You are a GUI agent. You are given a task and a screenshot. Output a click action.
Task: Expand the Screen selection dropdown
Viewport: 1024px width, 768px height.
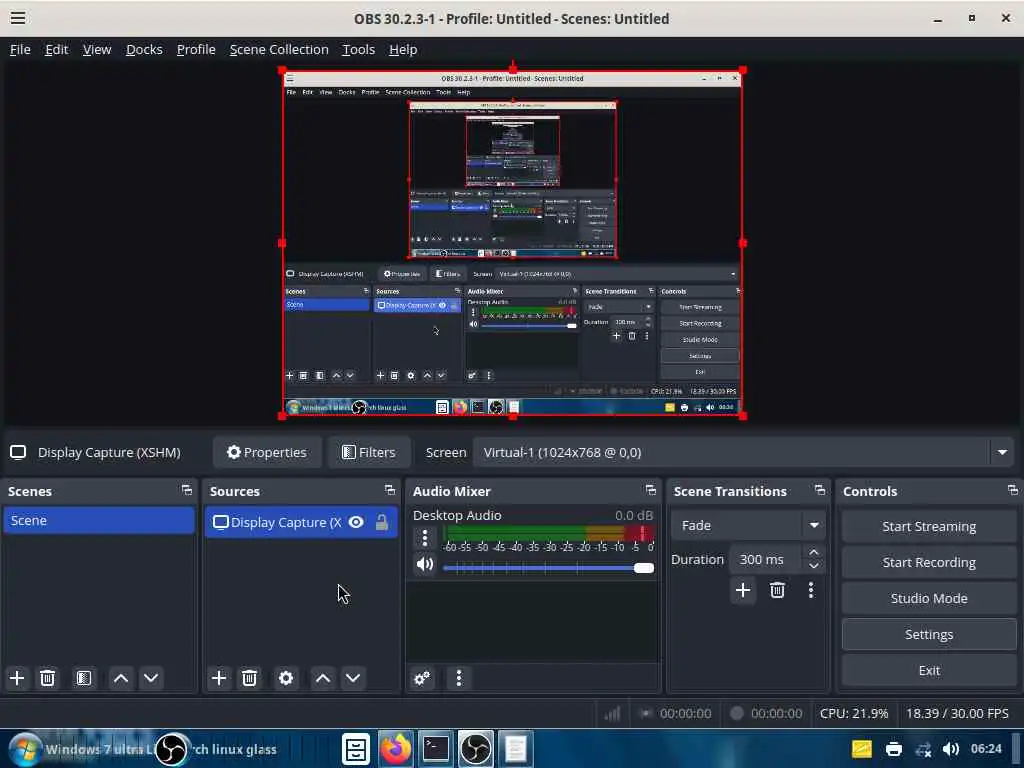click(x=1002, y=452)
